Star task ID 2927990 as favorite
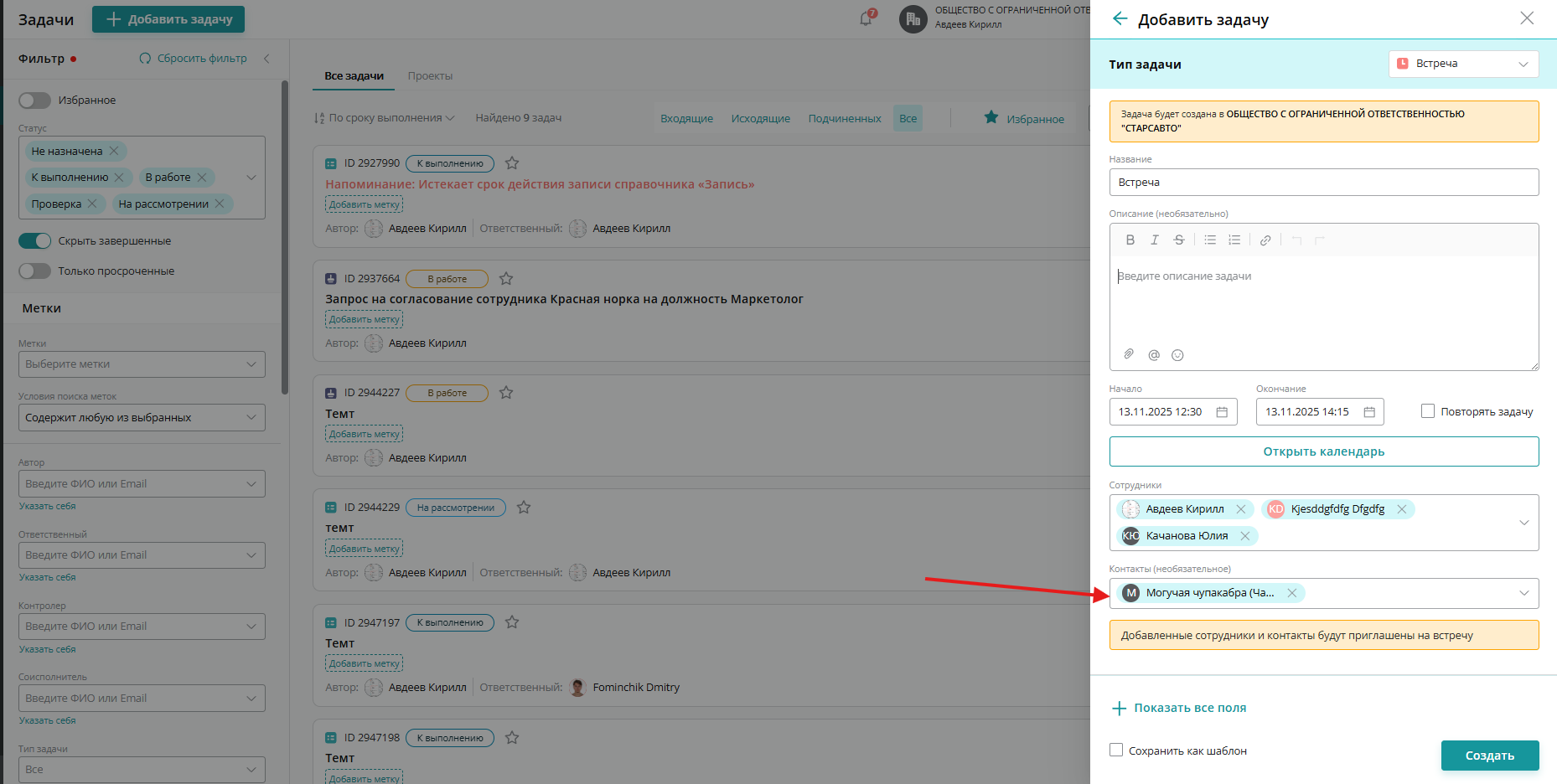Image resolution: width=1557 pixels, height=784 pixels. point(512,163)
